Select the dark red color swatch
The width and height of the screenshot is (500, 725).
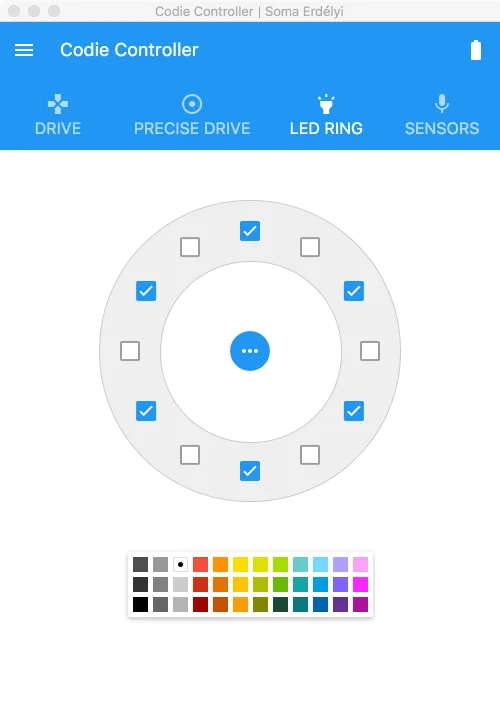click(200, 604)
